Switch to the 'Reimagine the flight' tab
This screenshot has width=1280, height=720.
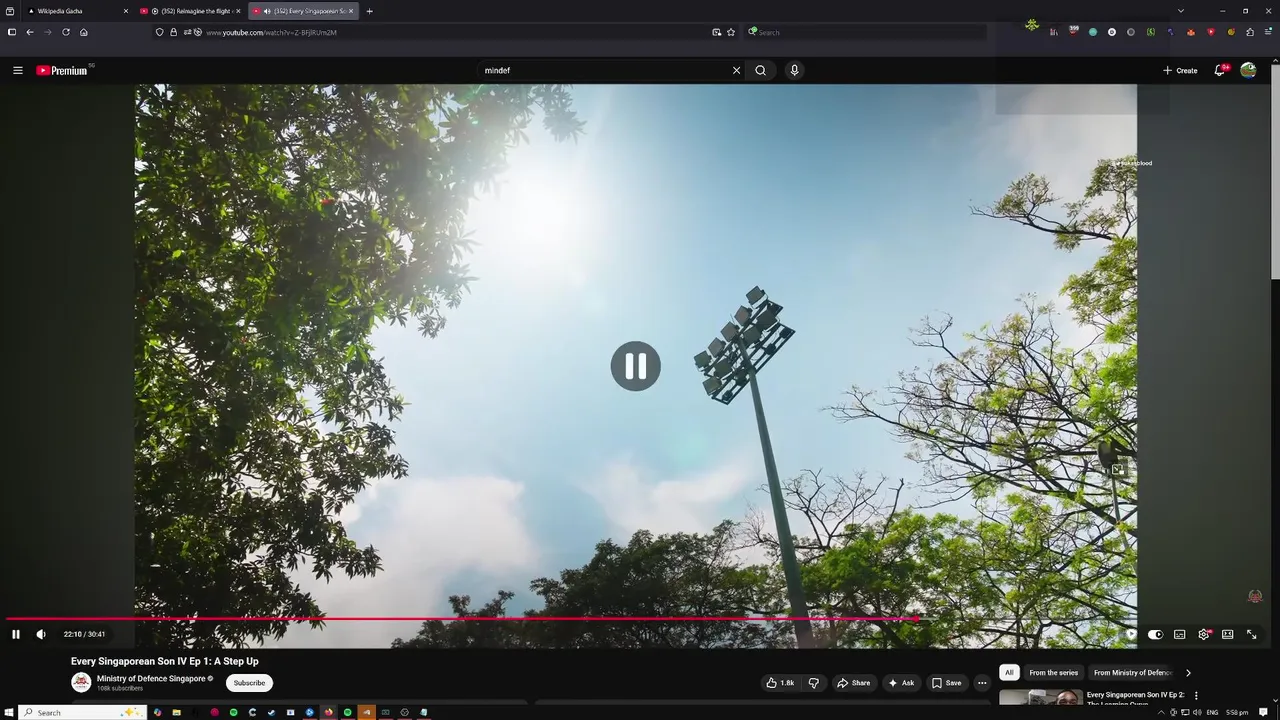[x=190, y=11]
